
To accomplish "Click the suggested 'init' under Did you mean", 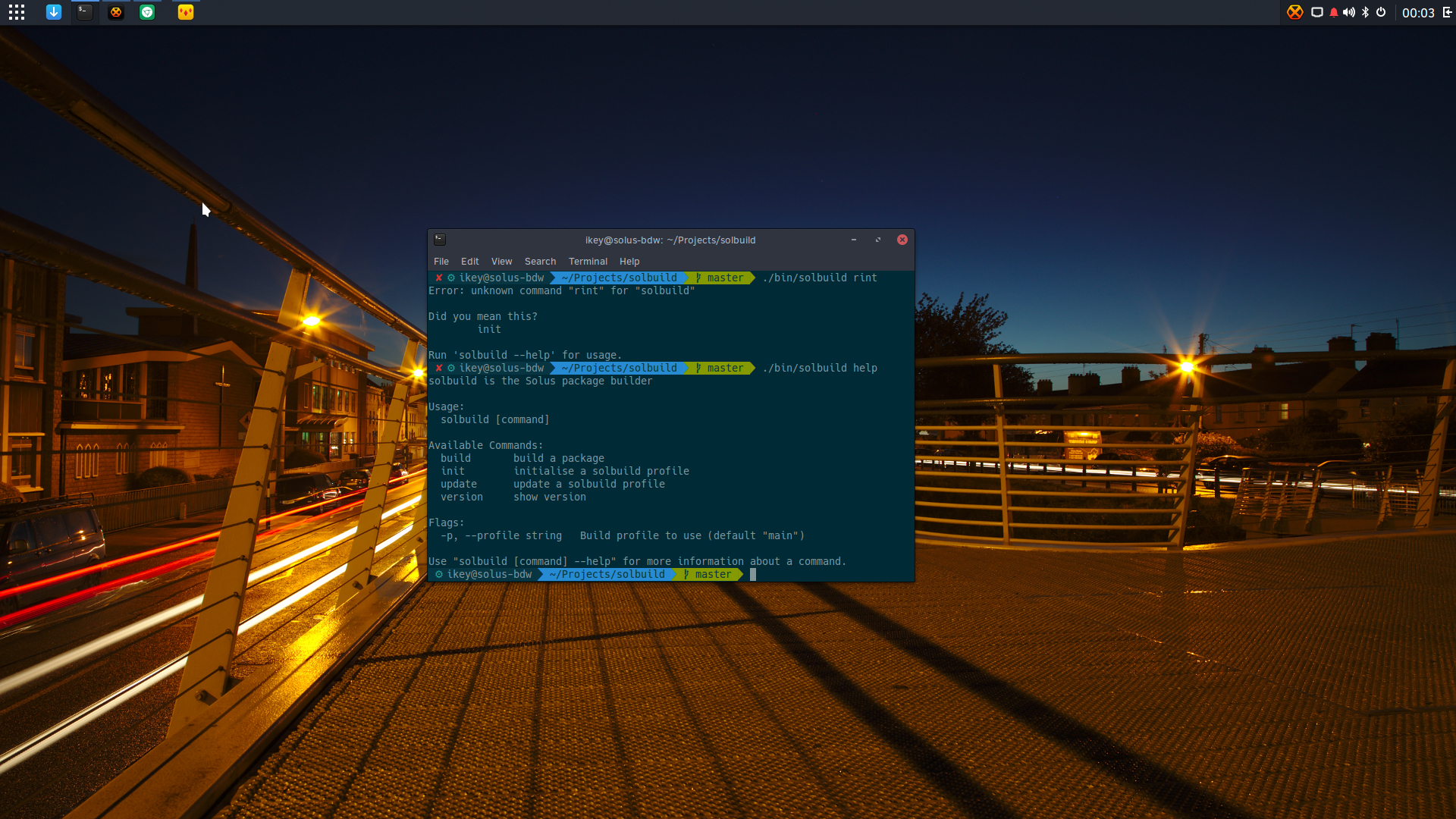I will point(489,330).
